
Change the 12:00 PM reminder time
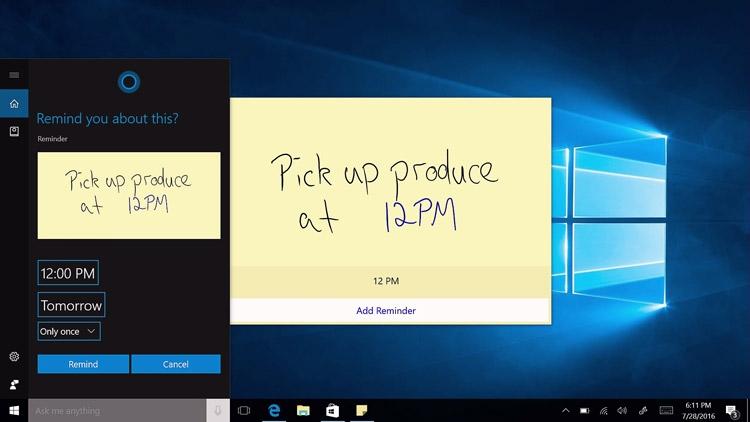(68, 273)
